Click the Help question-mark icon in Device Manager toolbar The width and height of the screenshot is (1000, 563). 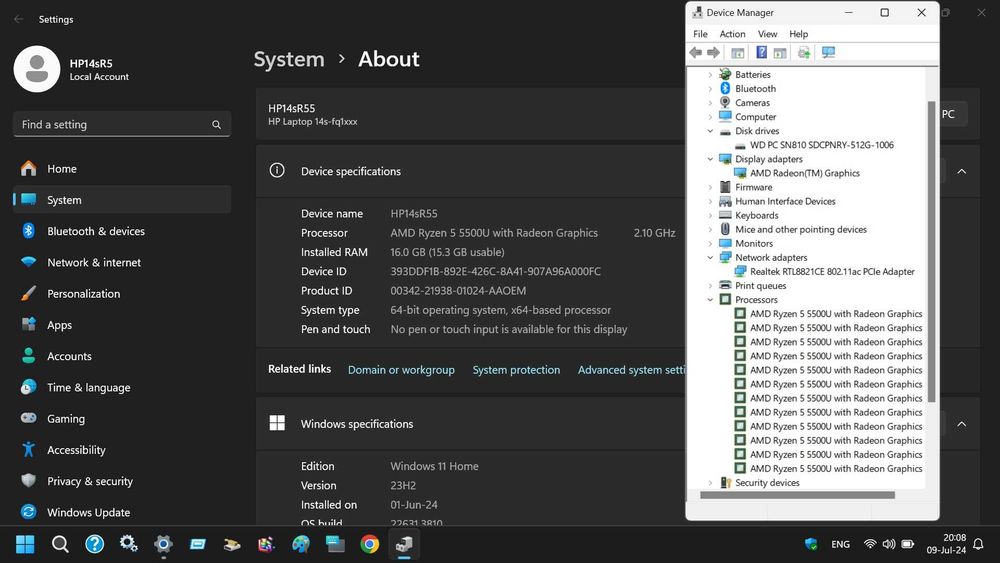pyautogui.click(x=761, y=52)
